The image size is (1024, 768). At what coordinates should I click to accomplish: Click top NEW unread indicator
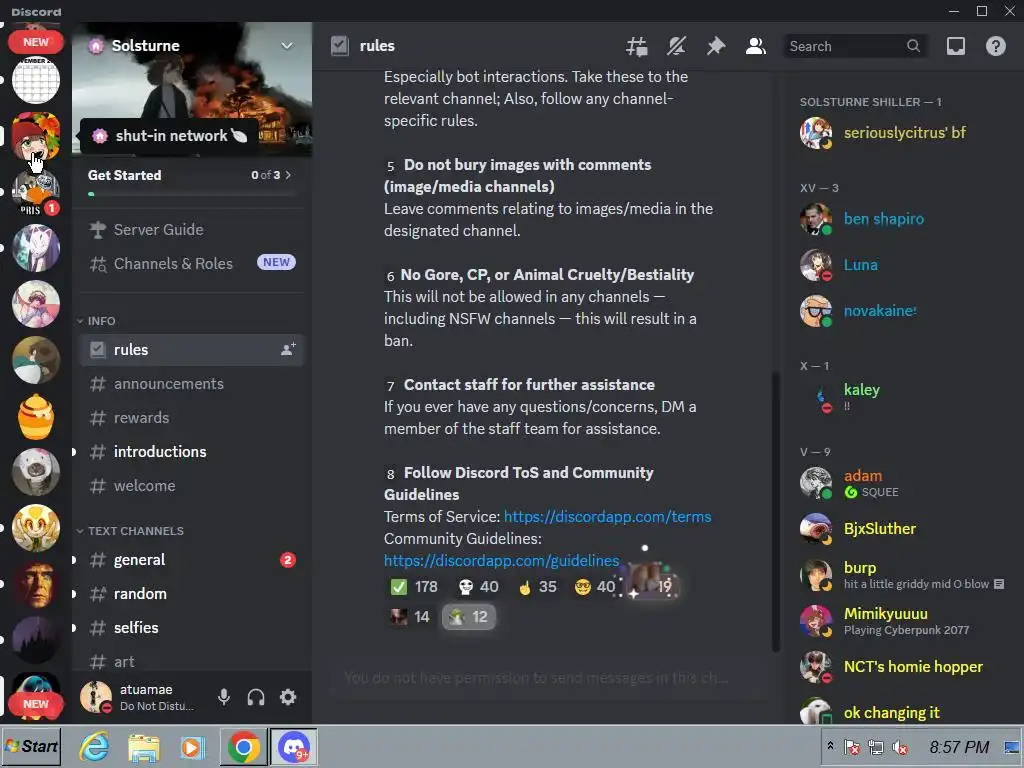(x=36, y=42)
